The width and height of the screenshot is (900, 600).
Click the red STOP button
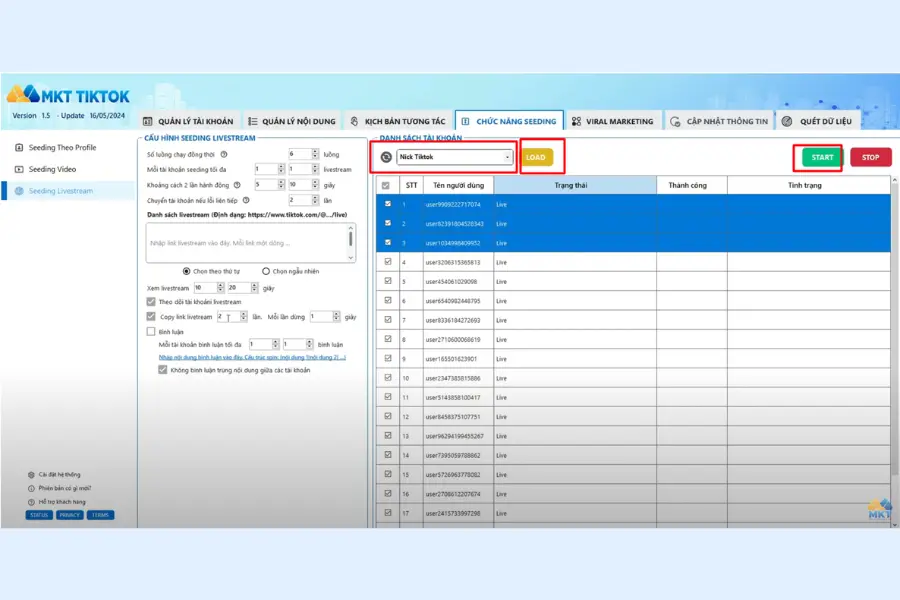(x=871, y=157)
